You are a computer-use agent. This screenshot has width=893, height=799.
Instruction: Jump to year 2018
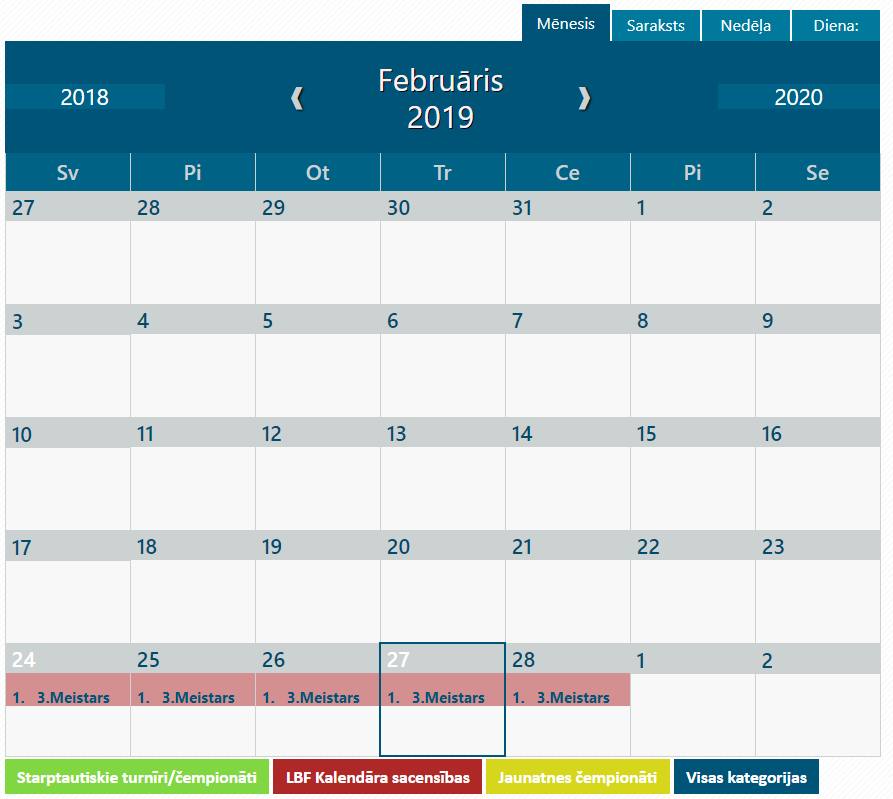(85, 97)
